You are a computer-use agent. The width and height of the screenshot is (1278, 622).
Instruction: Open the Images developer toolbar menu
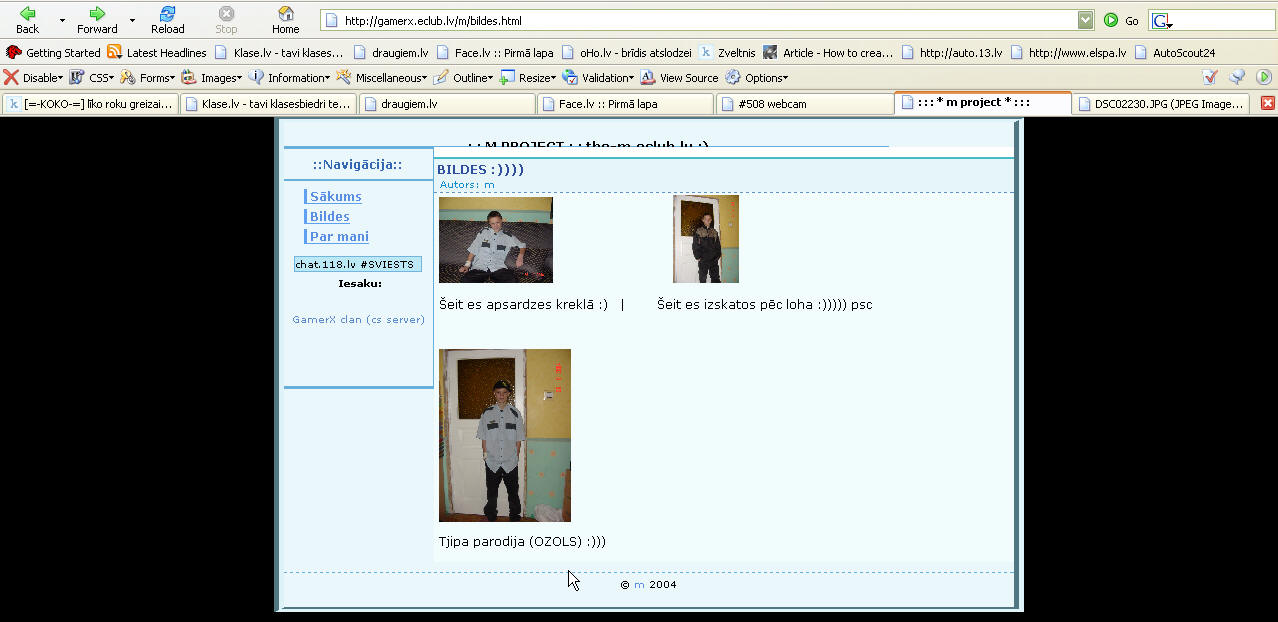coord(211,78)
